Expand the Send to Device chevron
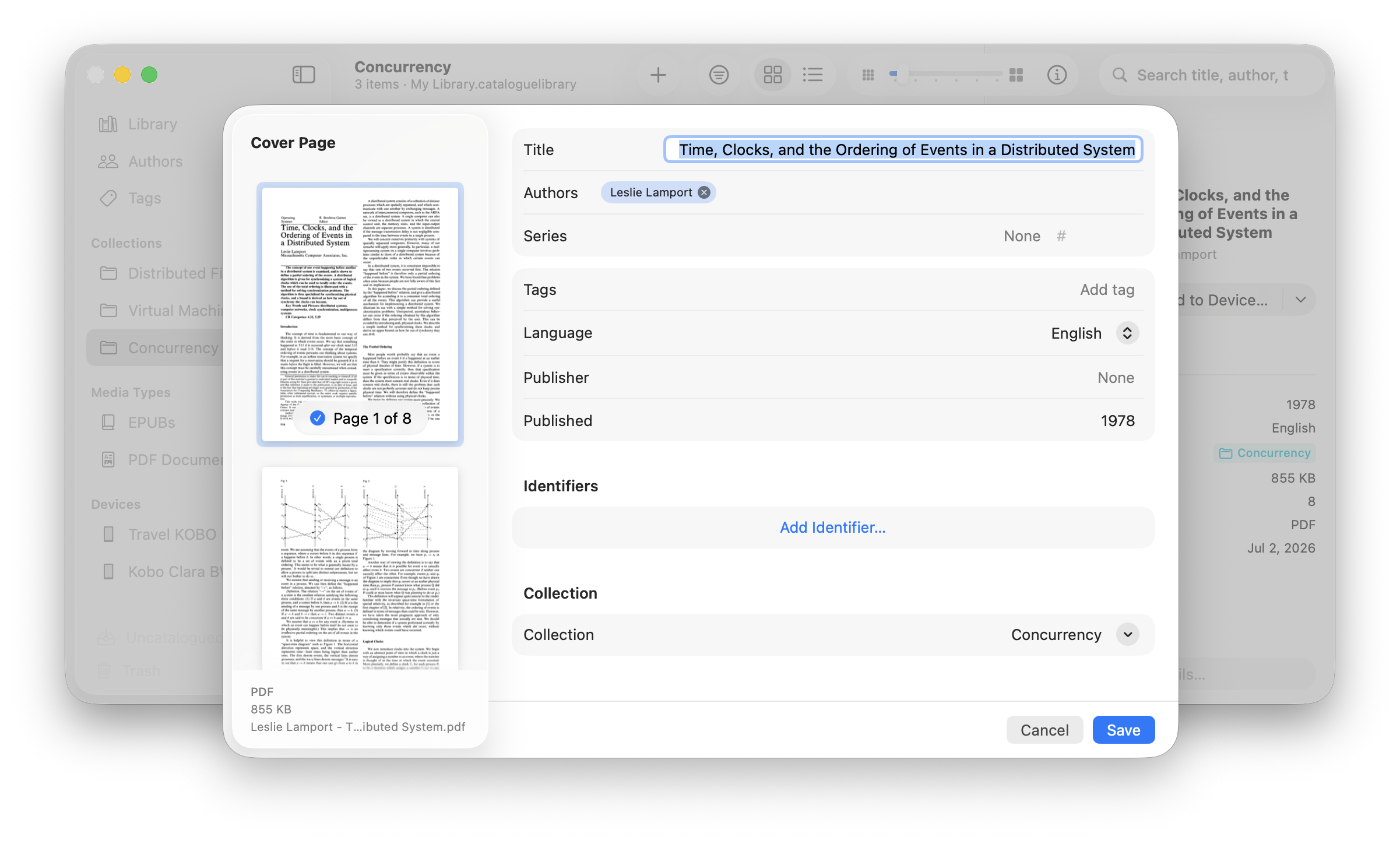 click(1301, 300)
